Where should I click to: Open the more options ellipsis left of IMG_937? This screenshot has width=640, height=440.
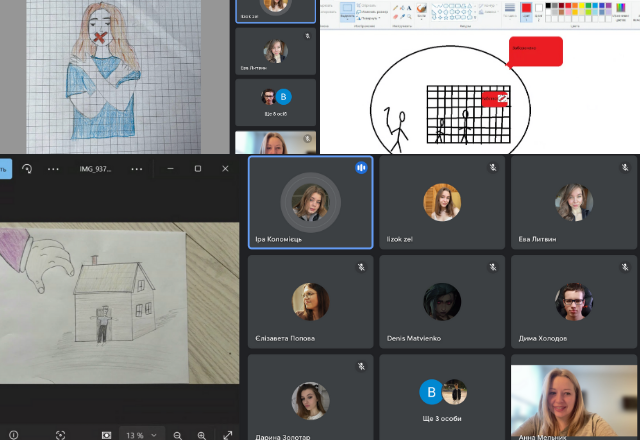click(x=53, y=169)
